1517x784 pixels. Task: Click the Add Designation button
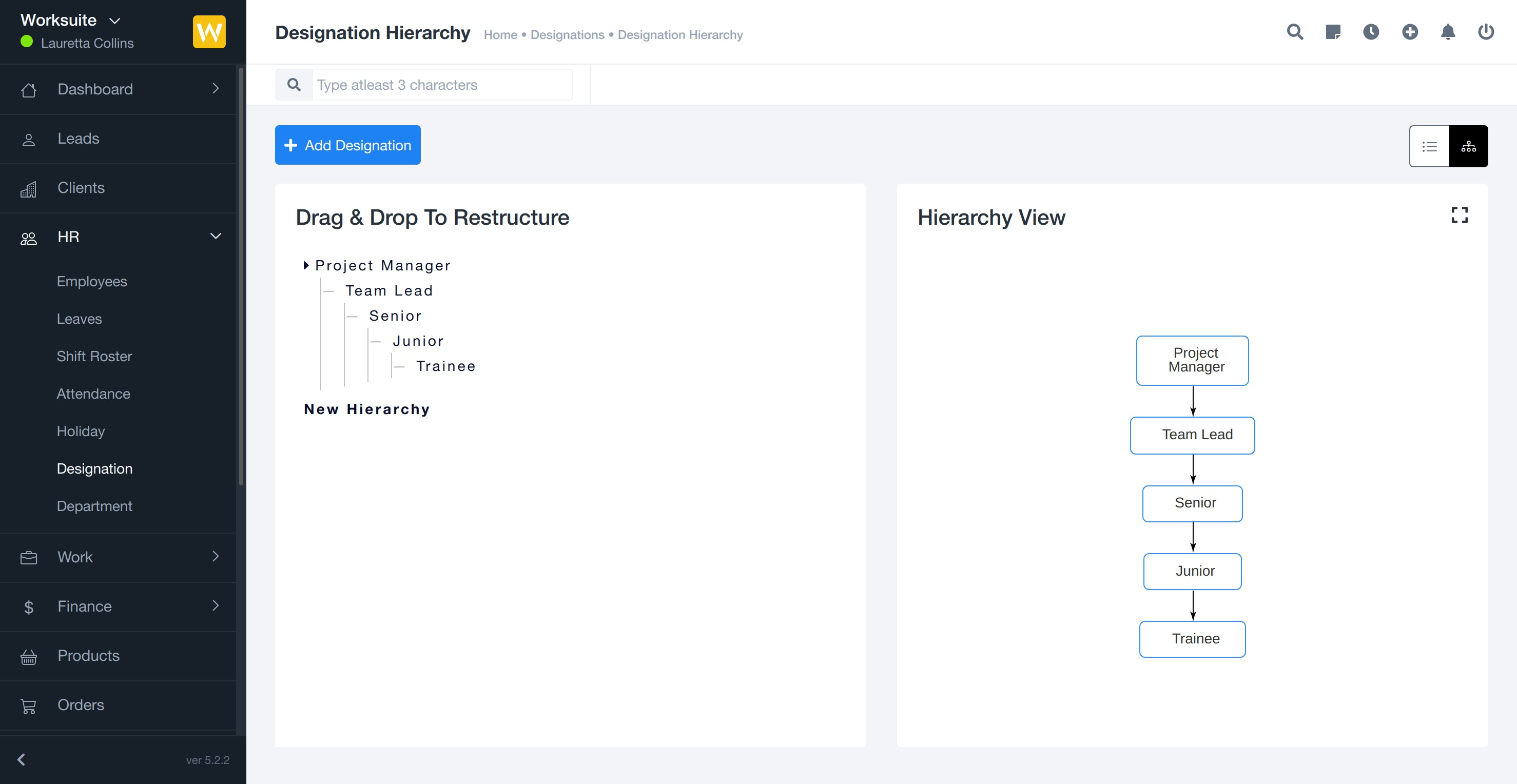(x=347, y=145)
